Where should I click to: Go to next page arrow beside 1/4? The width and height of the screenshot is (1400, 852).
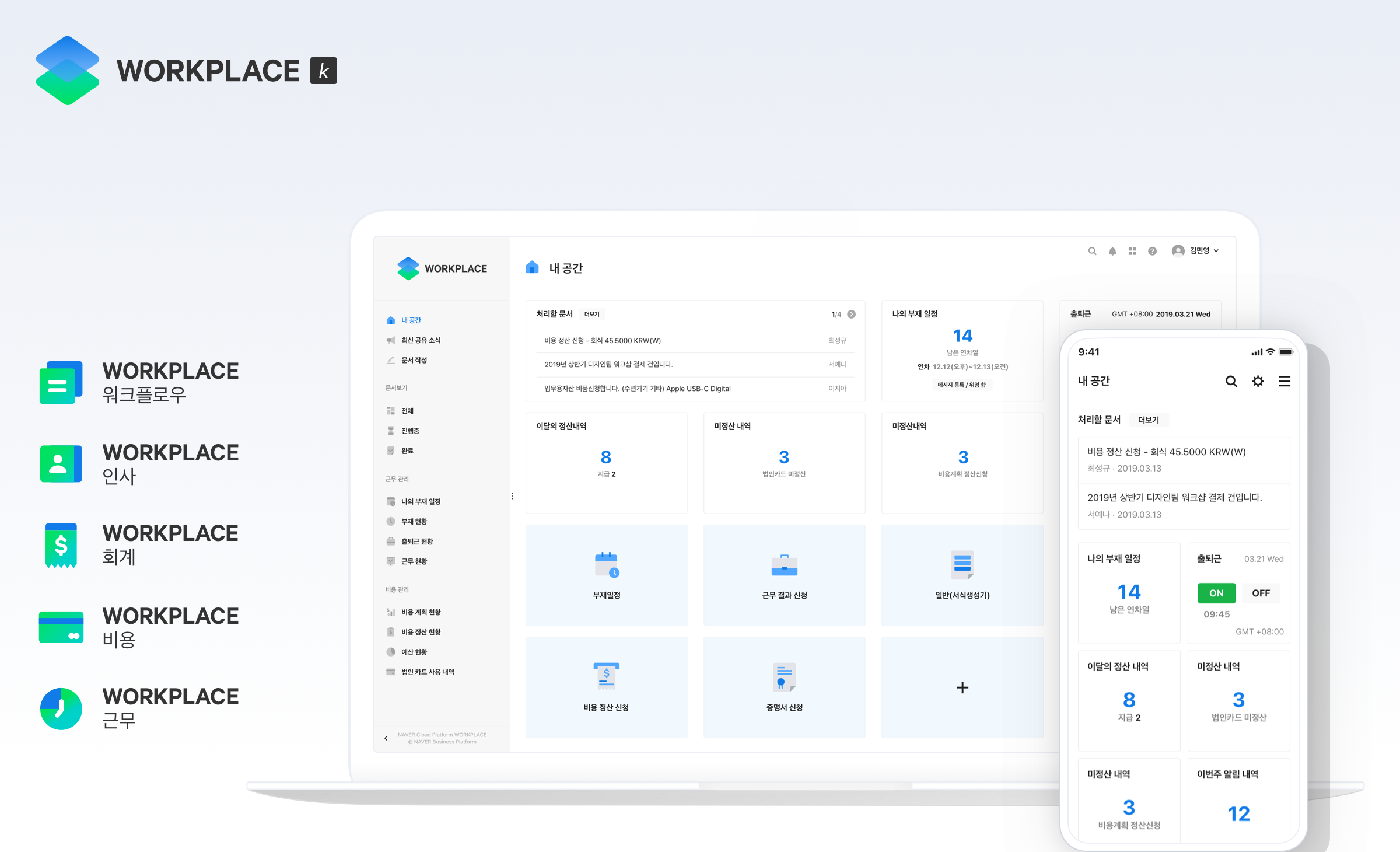click(852, 314)
